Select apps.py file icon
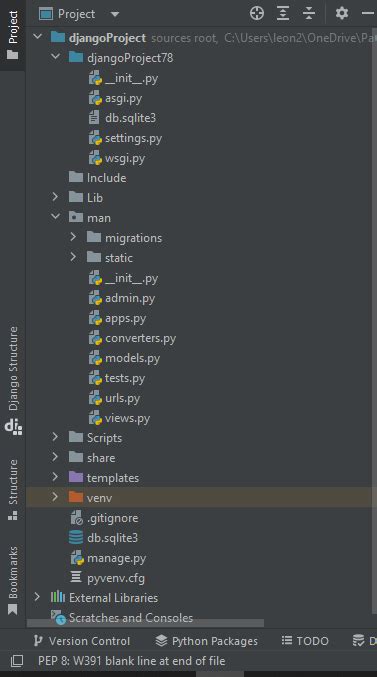Screen dimensions: 377x677 click(95, 318)
